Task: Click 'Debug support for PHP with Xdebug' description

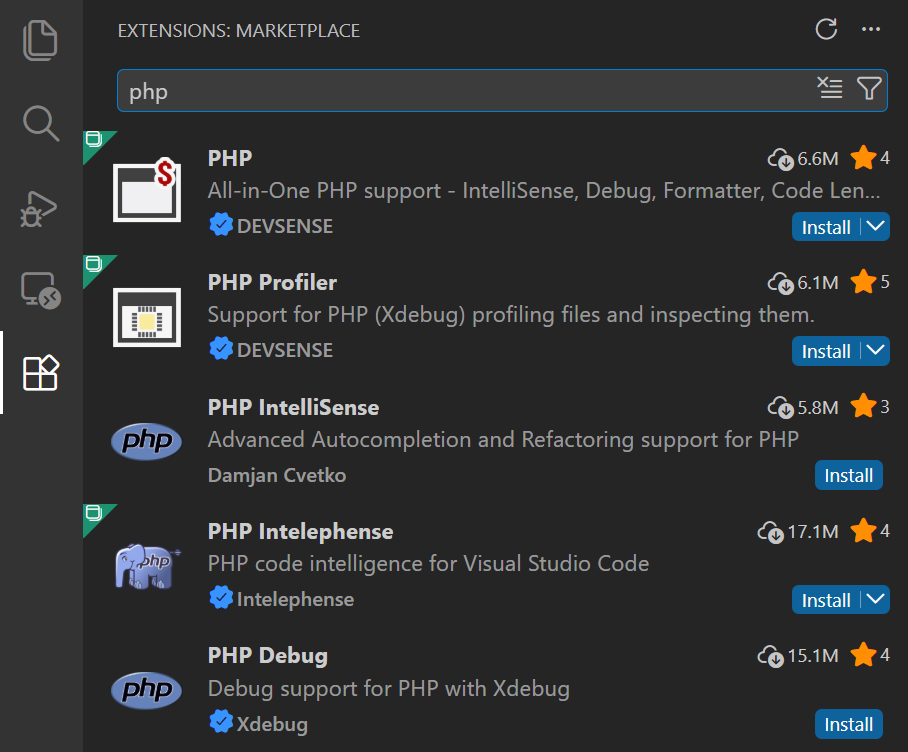Action: 389,689
